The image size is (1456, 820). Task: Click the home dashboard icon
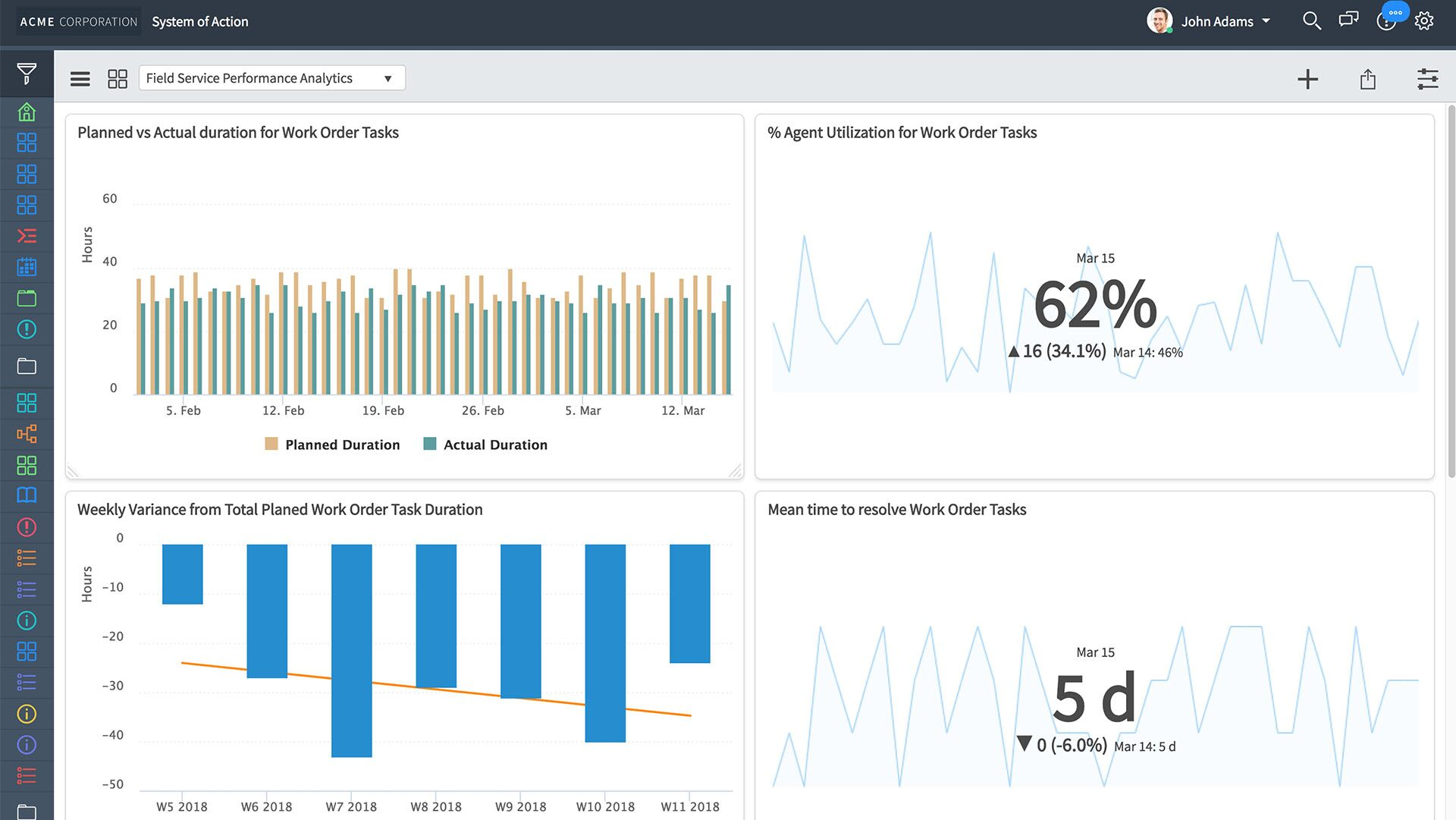(27, 109)
